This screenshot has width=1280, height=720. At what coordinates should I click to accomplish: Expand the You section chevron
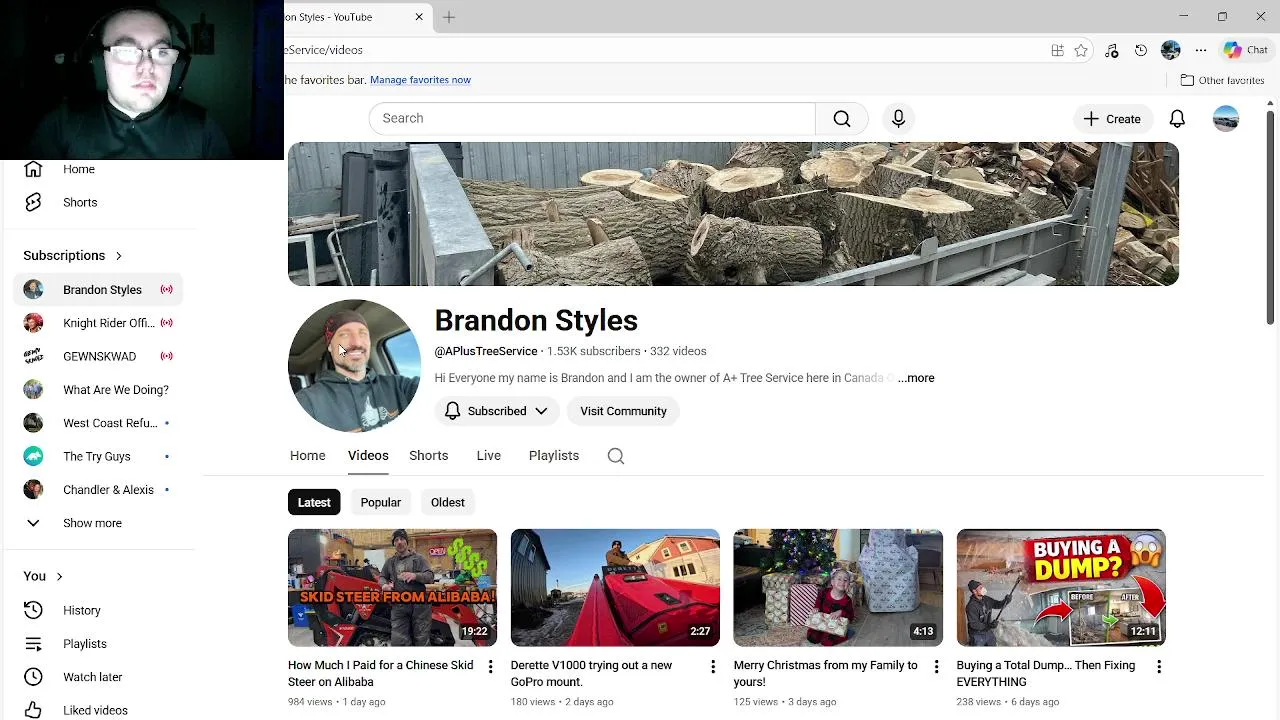click(59, 576)
